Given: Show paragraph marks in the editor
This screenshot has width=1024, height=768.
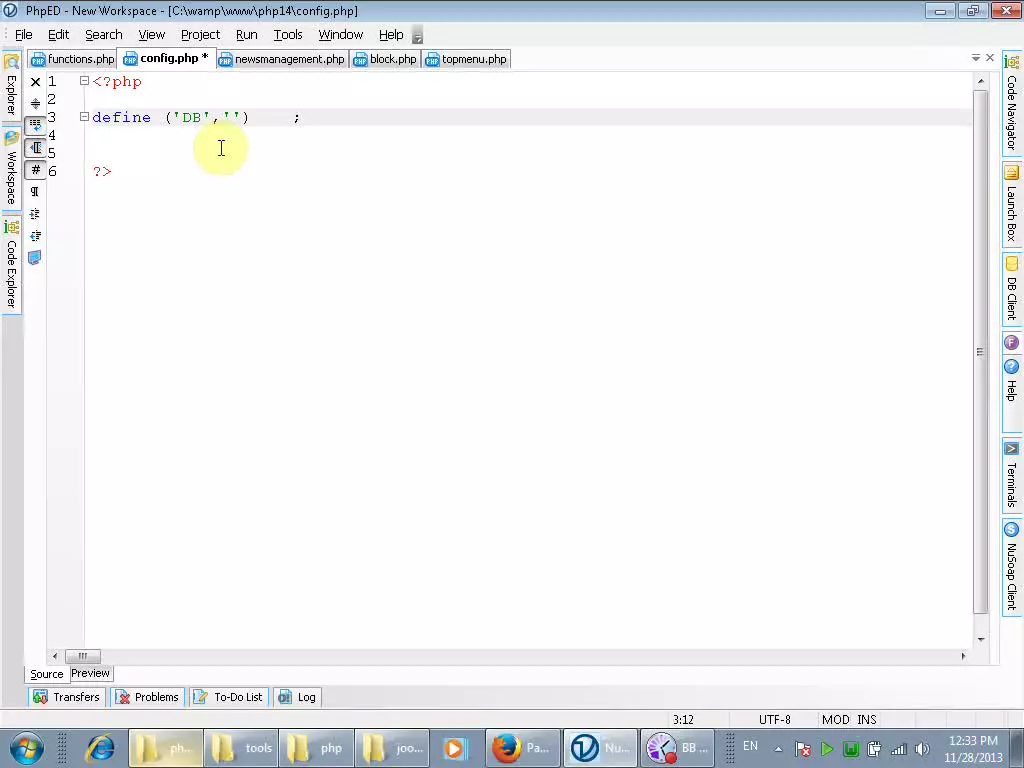Looking at the screenshot, I should click(35, 191).
